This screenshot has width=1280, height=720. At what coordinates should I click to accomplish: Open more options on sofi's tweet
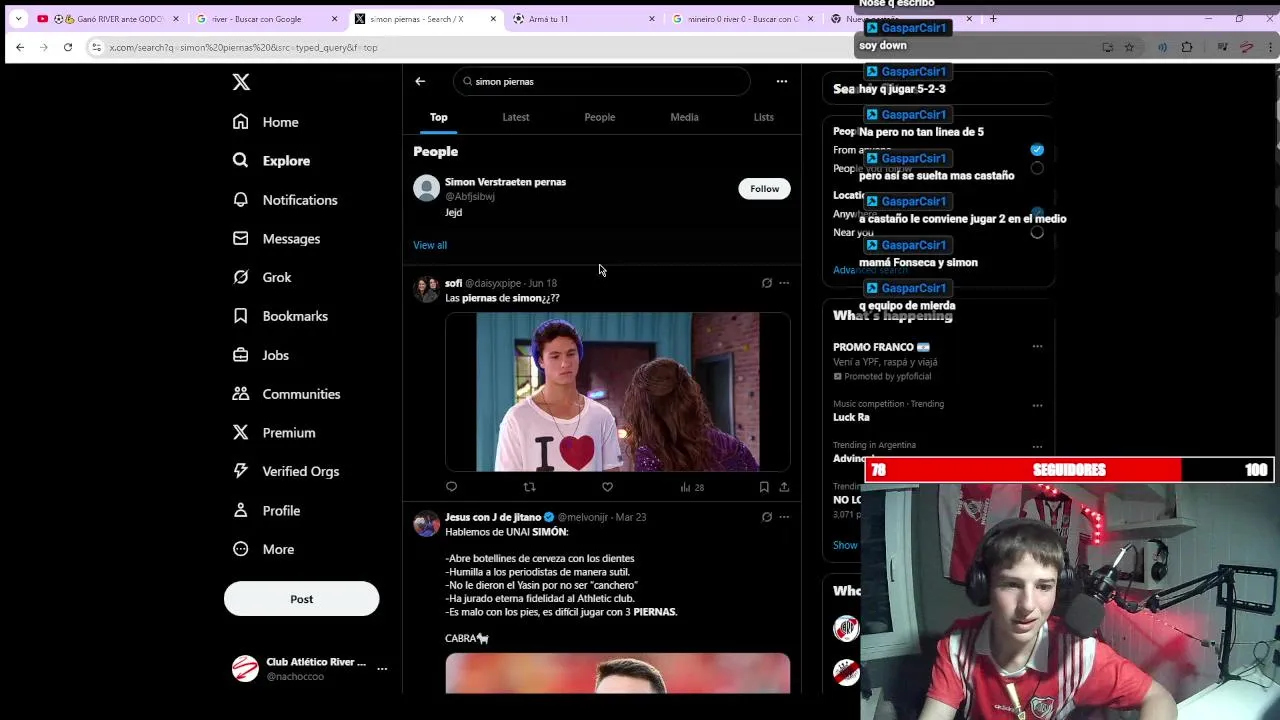pyautogui.click(x=784, y=283)
